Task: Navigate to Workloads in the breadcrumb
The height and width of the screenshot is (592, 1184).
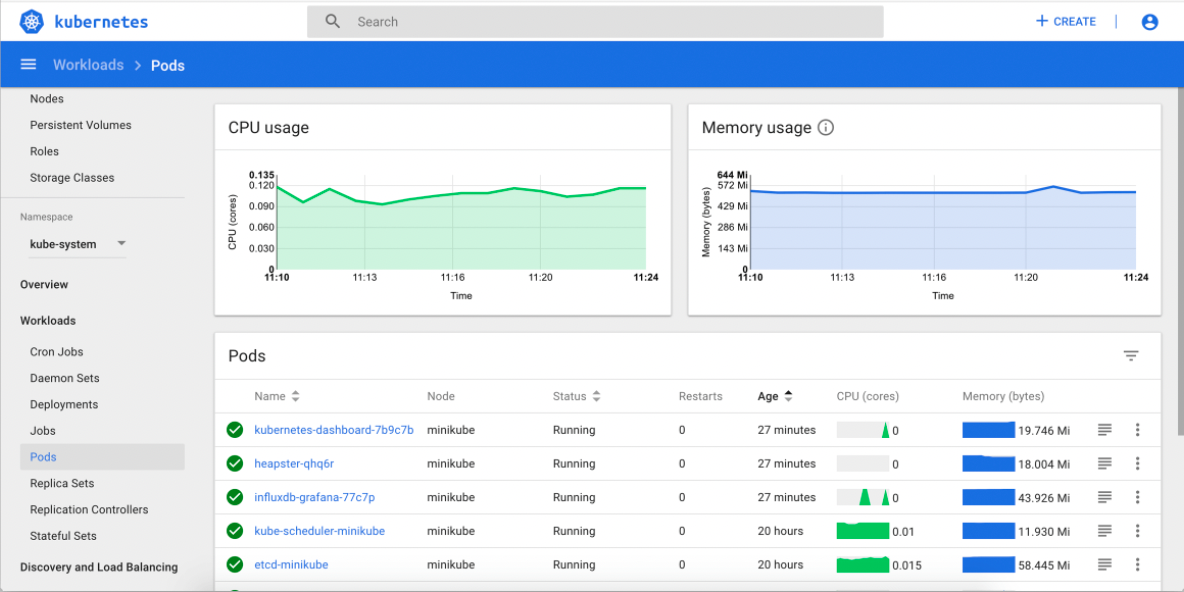Action: [88, 64]
